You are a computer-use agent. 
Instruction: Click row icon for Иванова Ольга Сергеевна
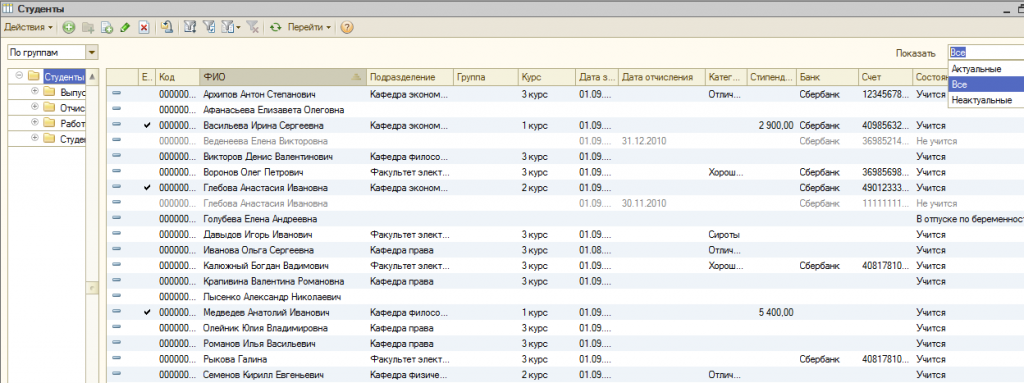(x=117, y=250)
